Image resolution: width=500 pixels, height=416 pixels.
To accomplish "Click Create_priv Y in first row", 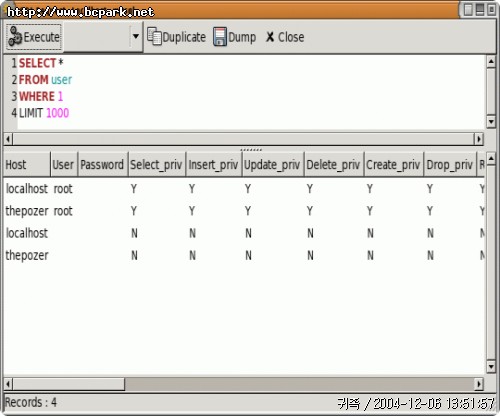I will point(370,189).
